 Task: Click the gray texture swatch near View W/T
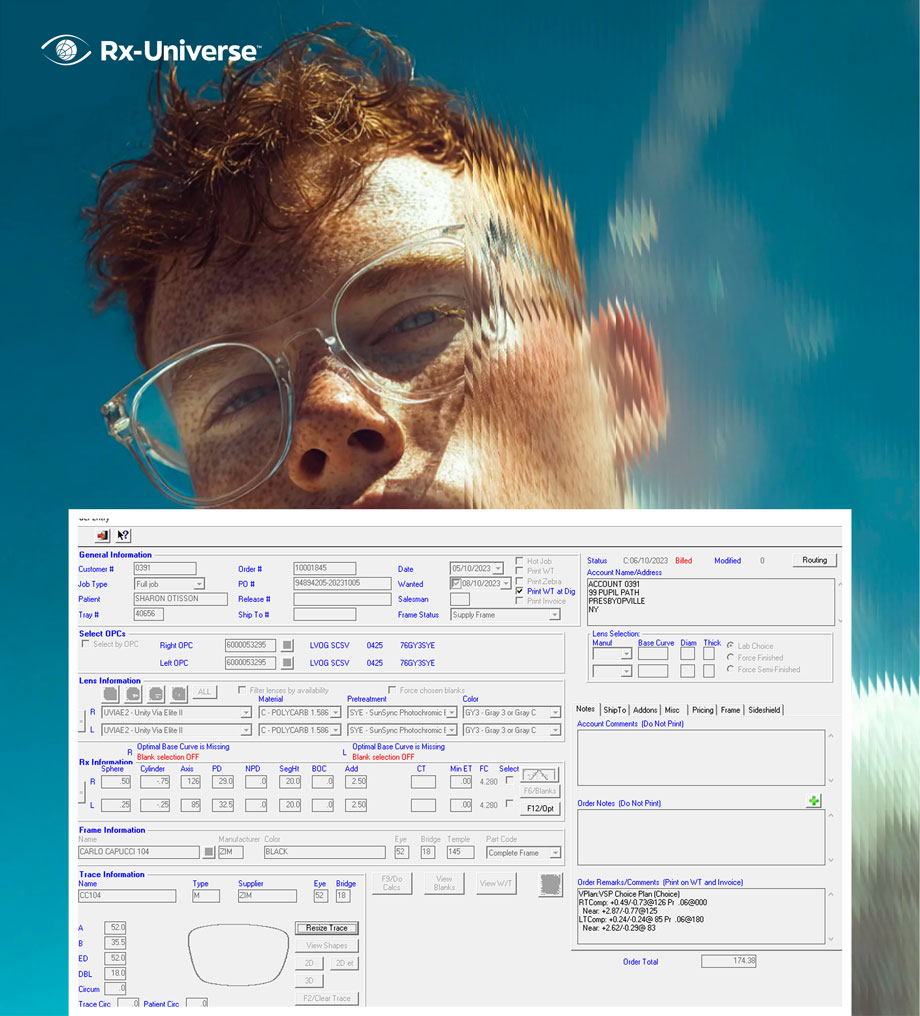[x=550, y=883]
